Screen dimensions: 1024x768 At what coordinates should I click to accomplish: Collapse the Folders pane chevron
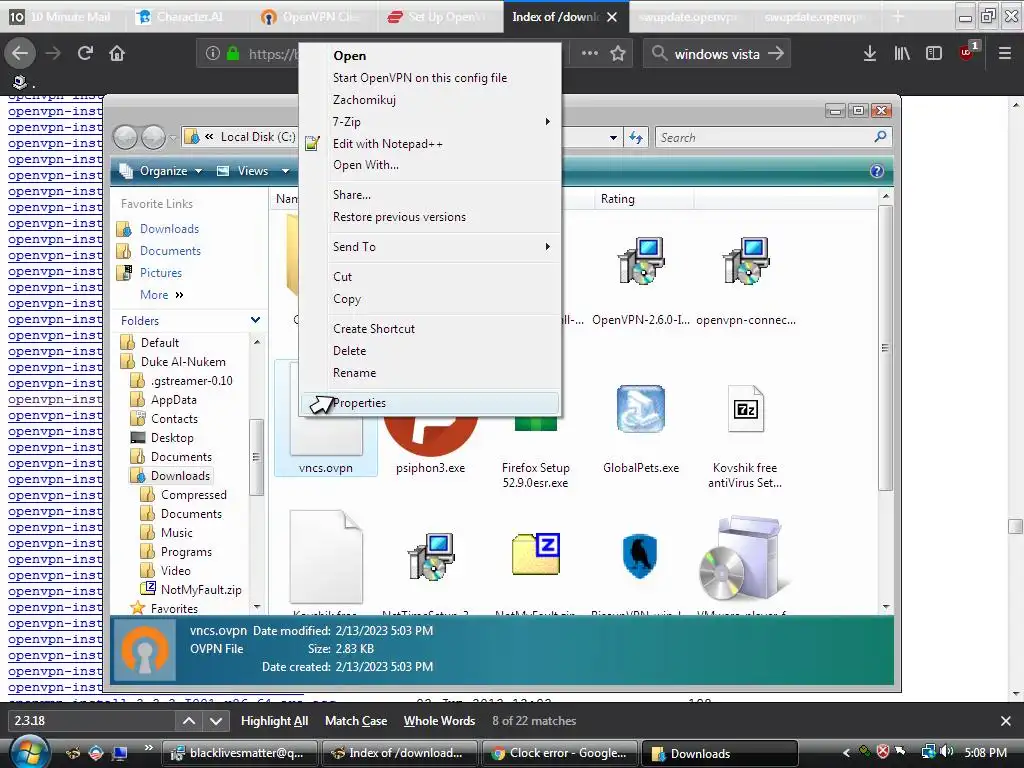click(x=255, y=320)
